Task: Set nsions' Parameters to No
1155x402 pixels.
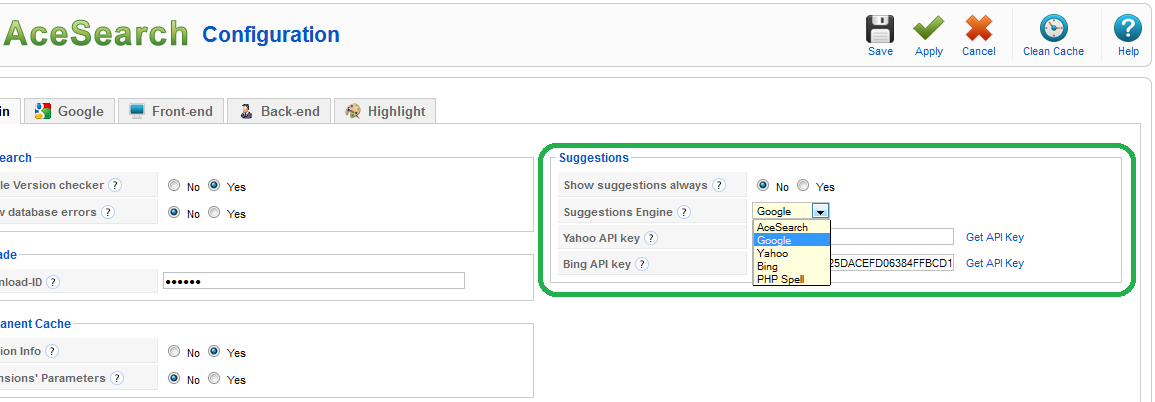Action: point(175,378)
